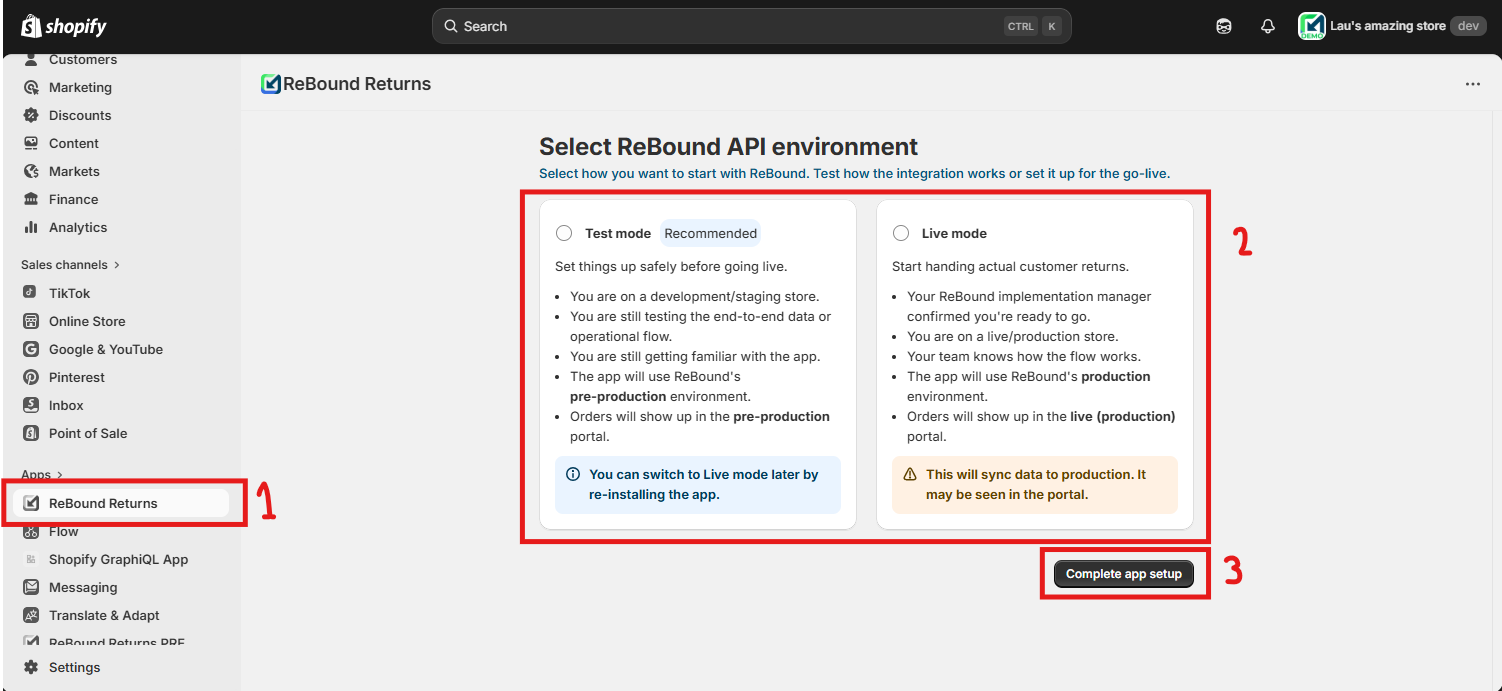Click the Test mode label
Image resolution: width=1502 pixels, height=691 pixels.
[x=618, y=233]
